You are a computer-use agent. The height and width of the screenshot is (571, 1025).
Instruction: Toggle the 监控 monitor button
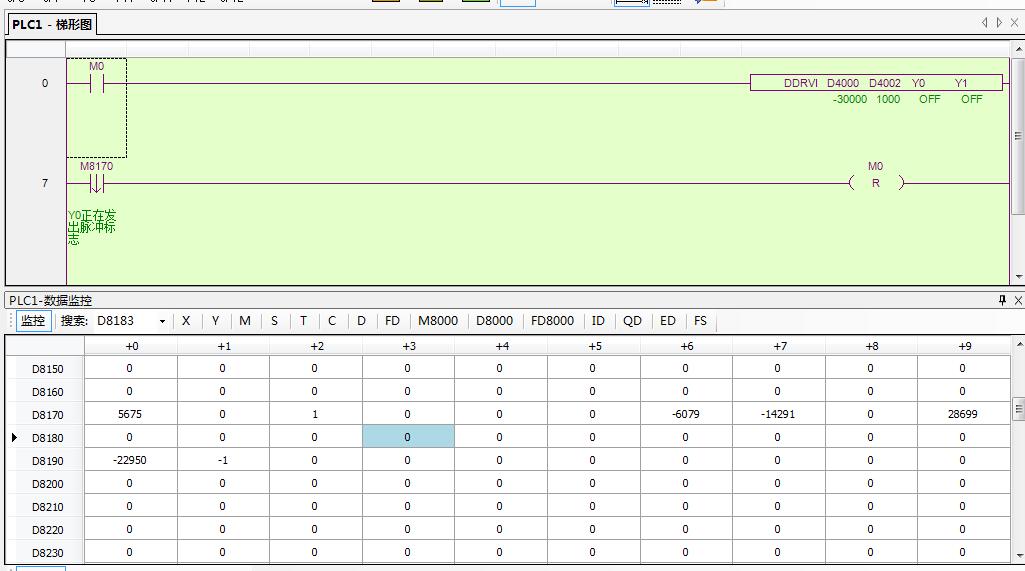(33, 321)
